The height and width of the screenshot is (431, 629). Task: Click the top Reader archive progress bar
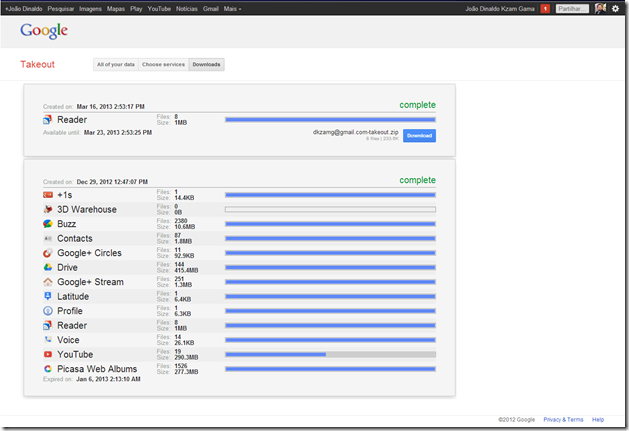pyautogui.click(x=330, y=120)
